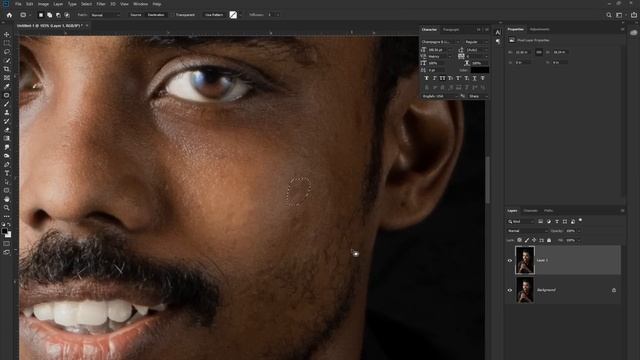The width and height of the screenshot is (640, 360).
Task: Enable the Transparent checkbox
Action: (x=173, y=15)
